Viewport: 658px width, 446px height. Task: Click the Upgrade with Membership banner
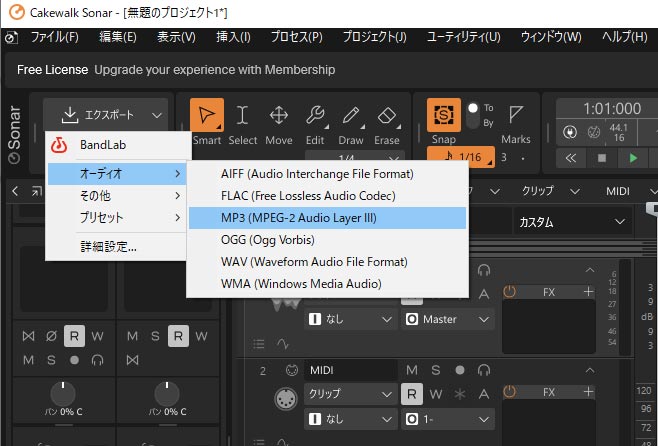click(x=214, y=70)
